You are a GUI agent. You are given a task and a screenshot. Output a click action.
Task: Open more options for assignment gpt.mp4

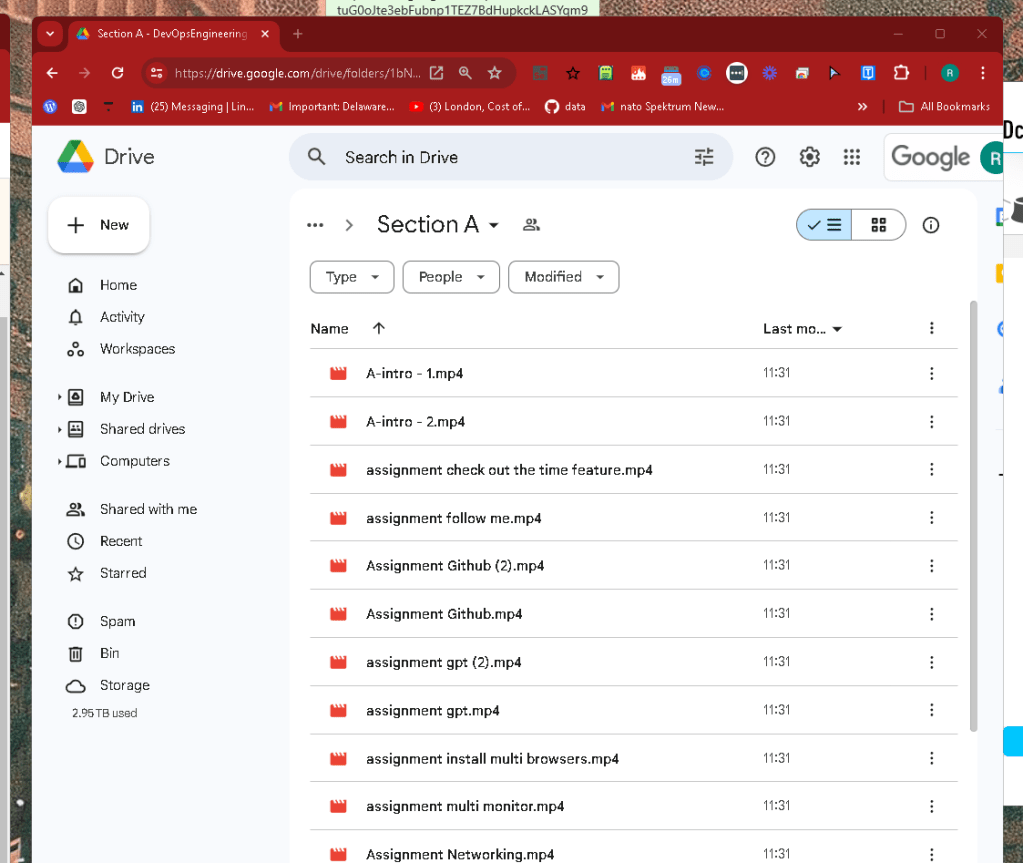[x=931, y=710]
